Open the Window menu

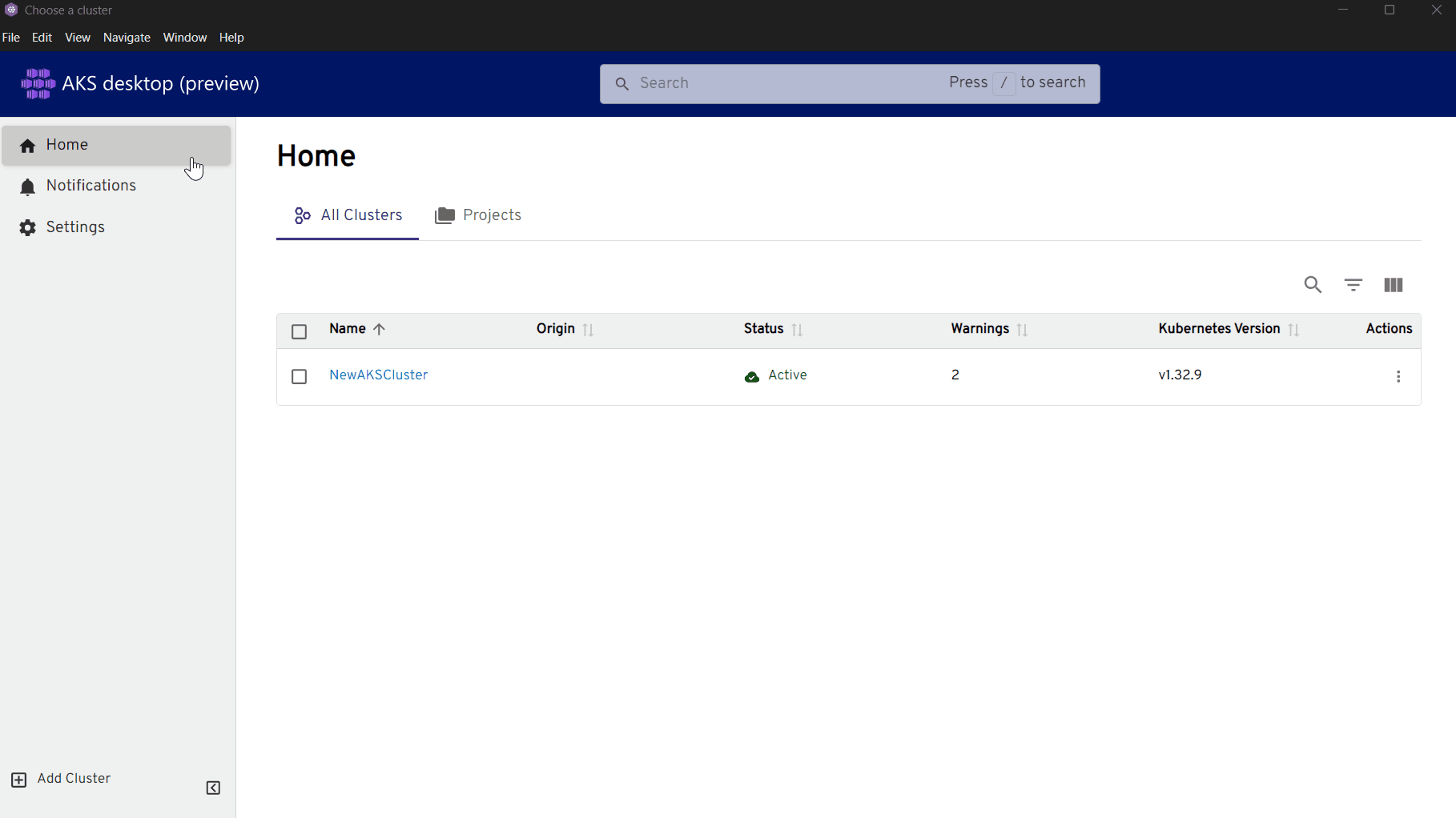click(x=185, y=38)
